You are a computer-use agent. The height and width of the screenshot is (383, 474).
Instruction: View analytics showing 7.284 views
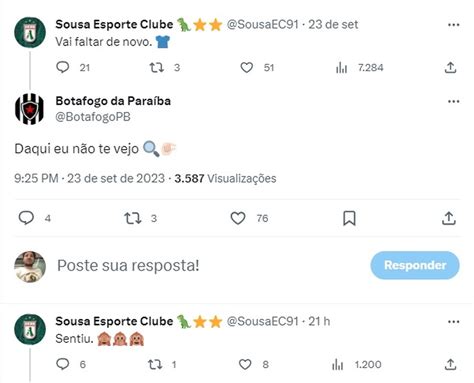click(342, 68)
